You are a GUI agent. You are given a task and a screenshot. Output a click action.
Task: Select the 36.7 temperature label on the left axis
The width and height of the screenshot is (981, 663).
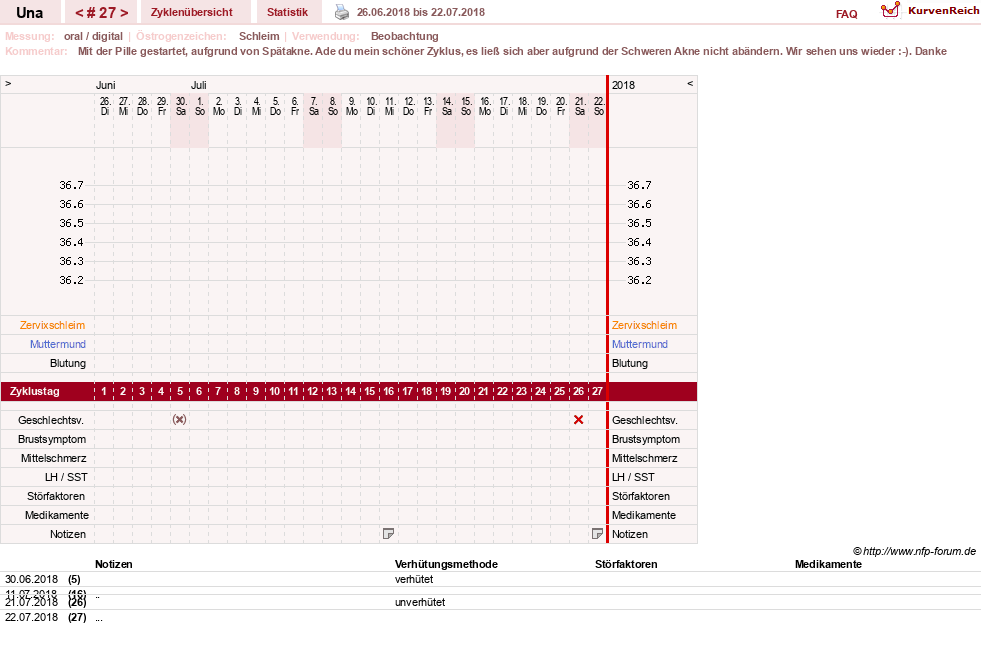point(71,185)
